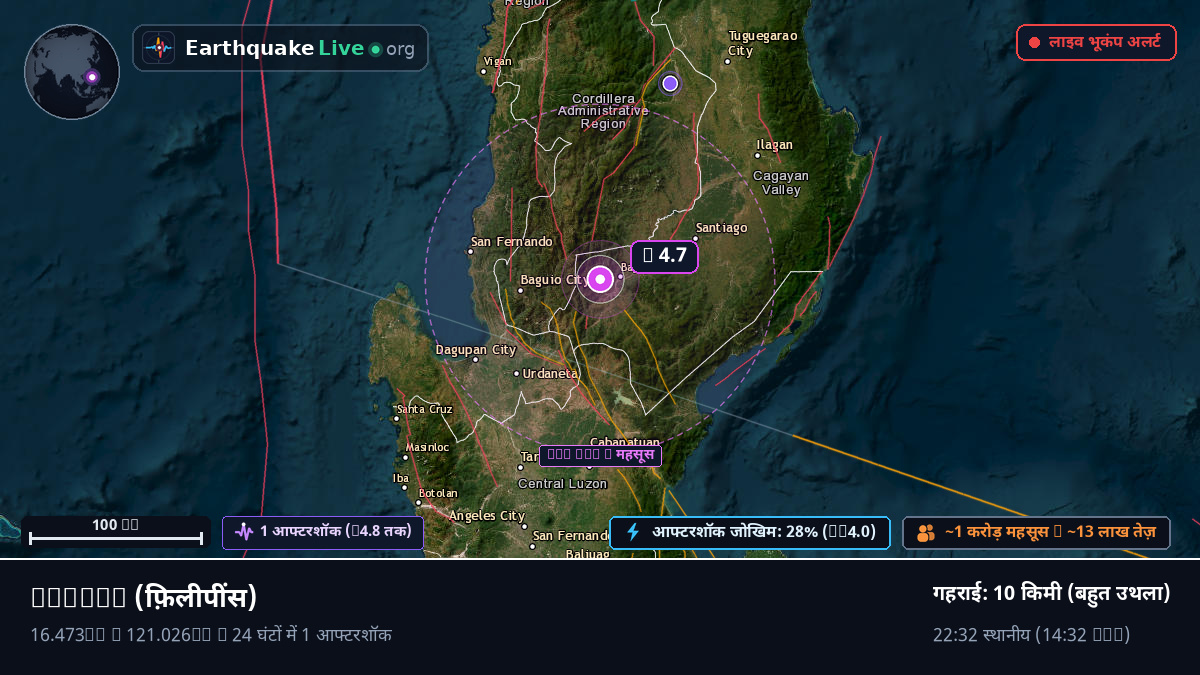Click the "(फ़िलीपींस)" headline
1200x675 pixels.
pyautogui.click(x=196, y=597)
